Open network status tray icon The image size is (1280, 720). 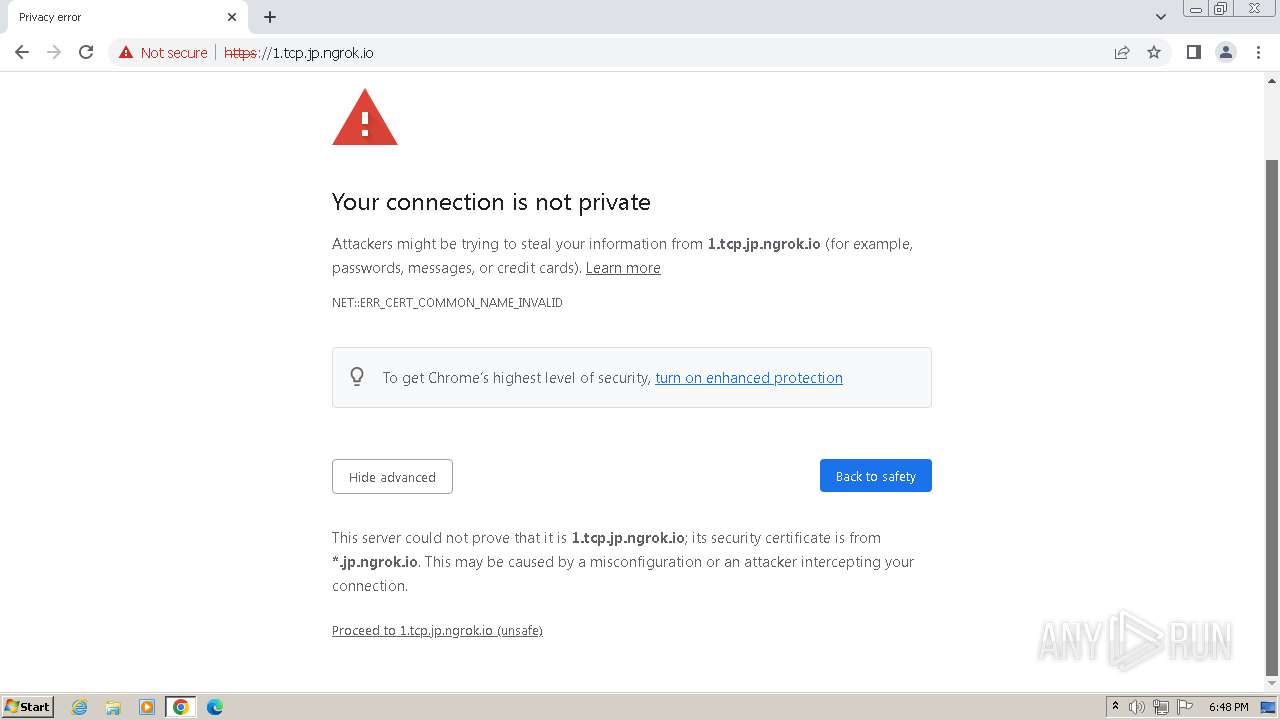[1161, 707]
